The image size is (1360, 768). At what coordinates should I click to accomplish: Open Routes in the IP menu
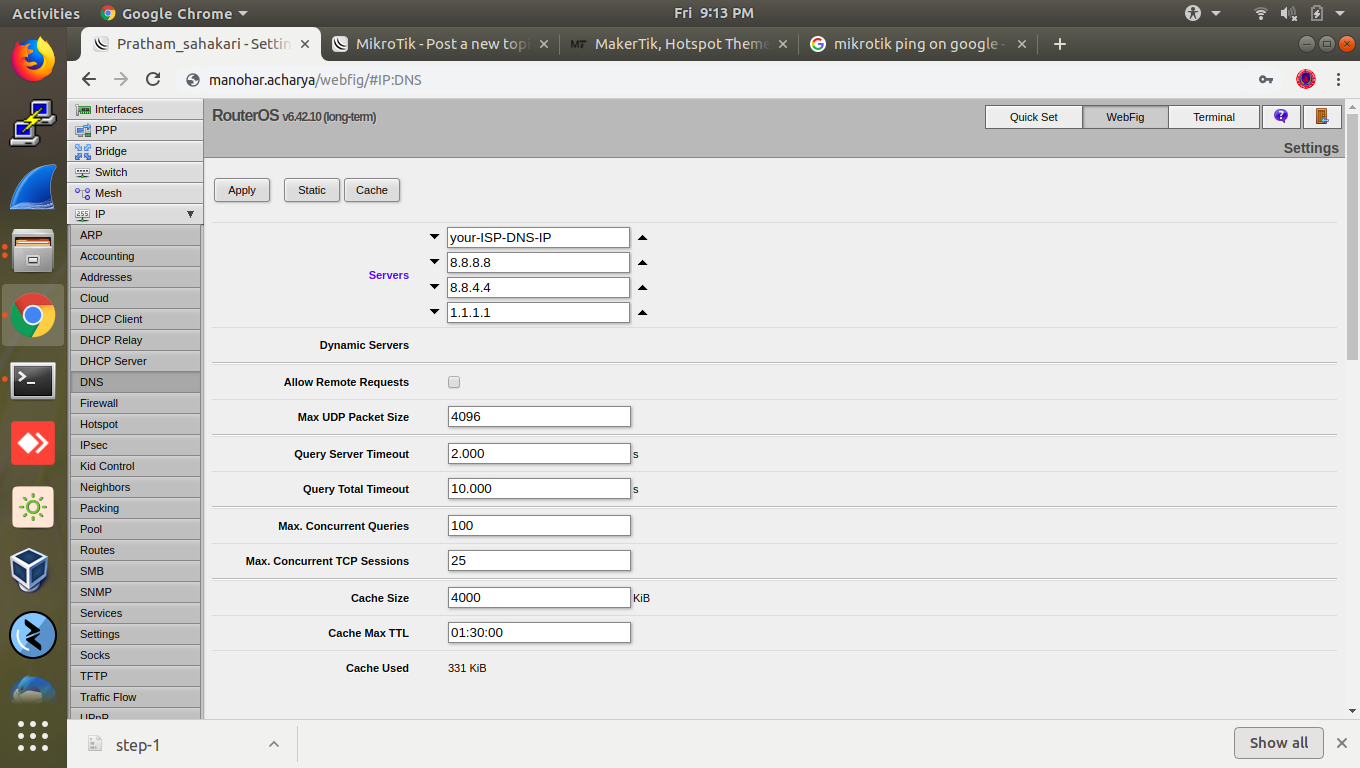(135, 550)
